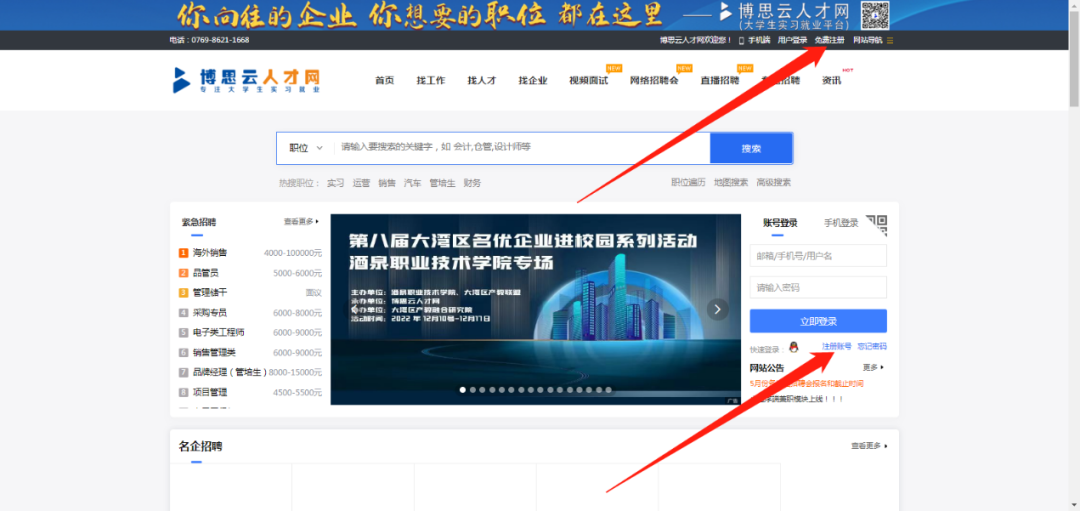Open the orange 5月份 announcement item
Viewport: 1080px width, 511px height.
tap(807, 384)
